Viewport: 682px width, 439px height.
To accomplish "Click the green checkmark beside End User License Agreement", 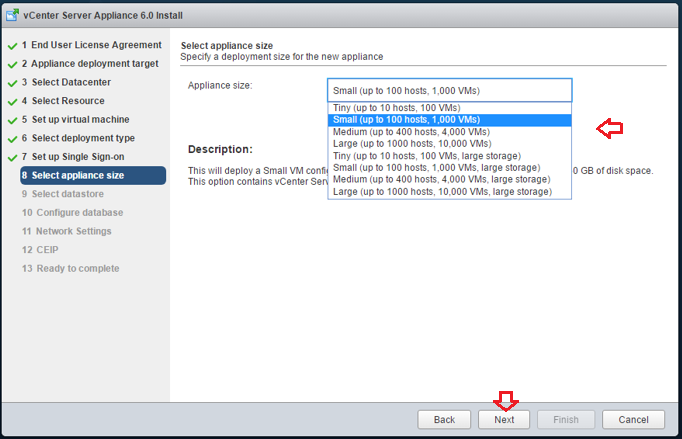I will point(13,46).
